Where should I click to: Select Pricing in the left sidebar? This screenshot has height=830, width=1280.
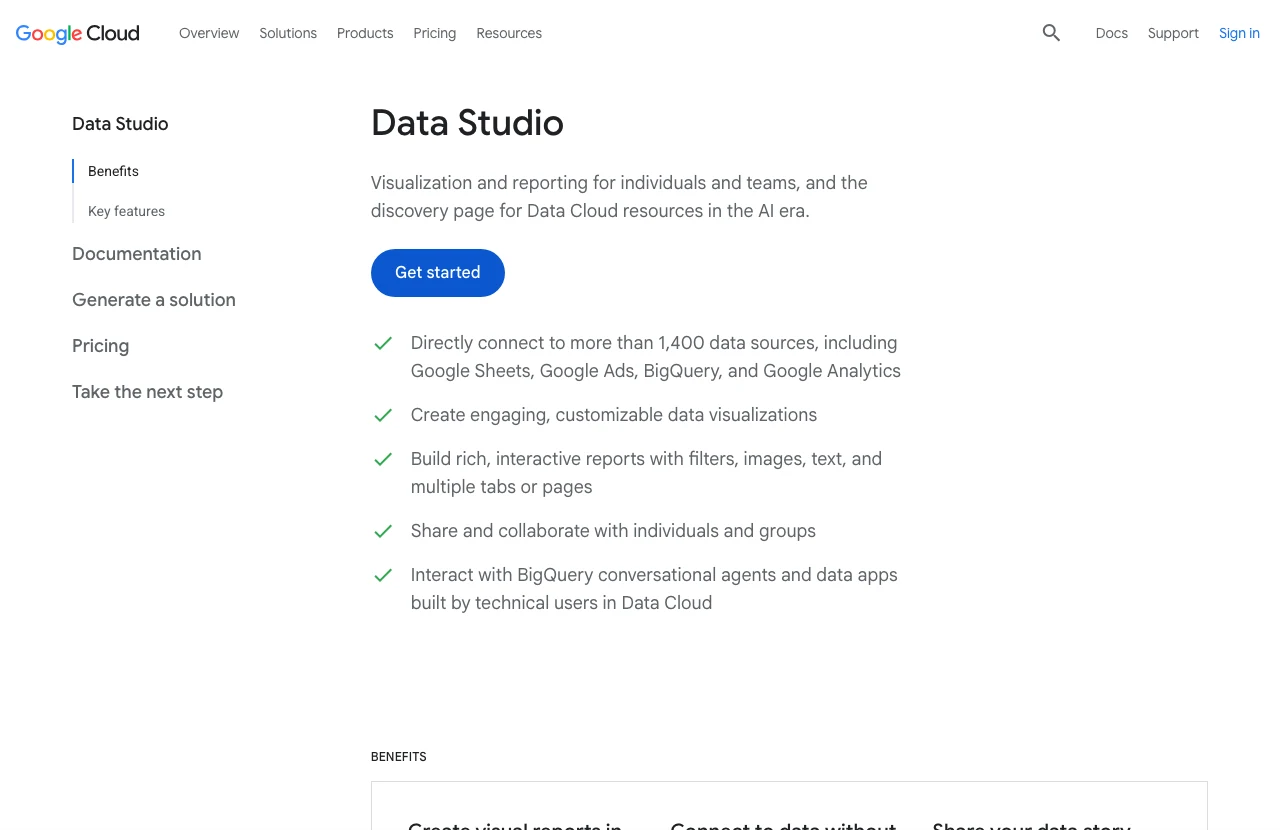click(x=100, y=346)
